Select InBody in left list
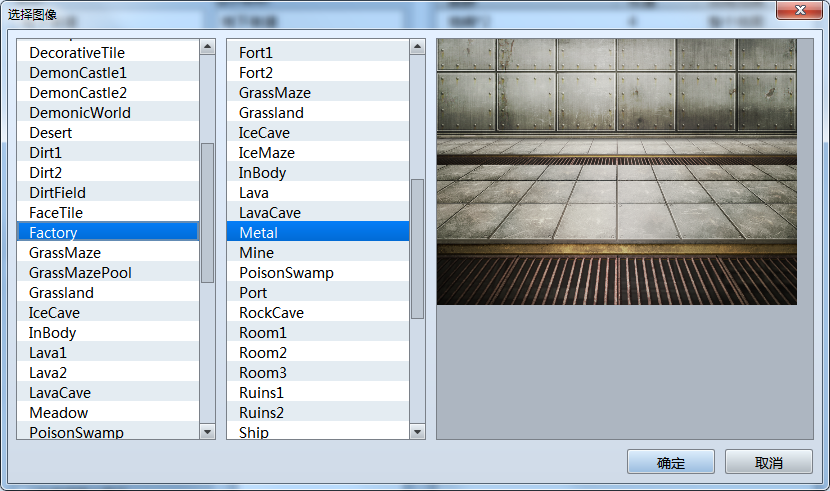Image resolution: width=830 pixels, height=491 pixels. [x=108, y=333]
